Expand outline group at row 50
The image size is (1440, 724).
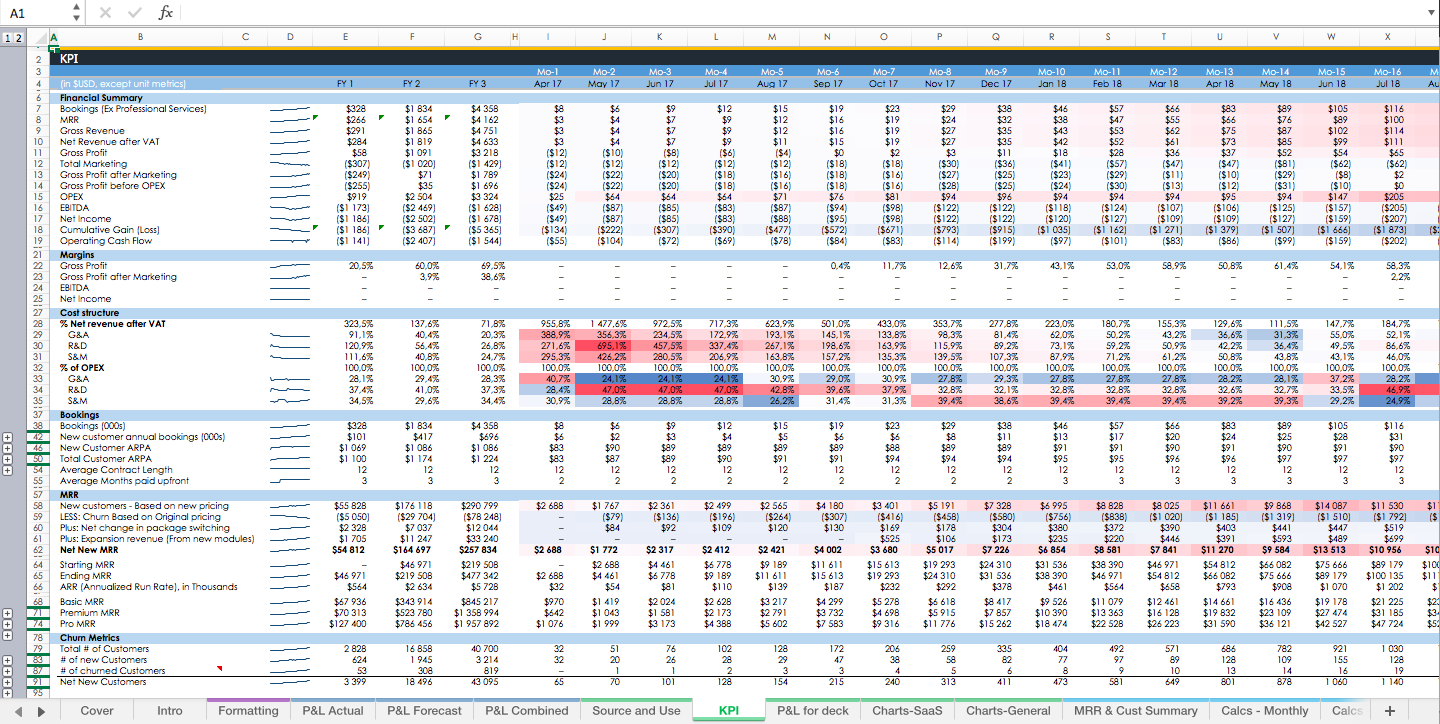point(8,459)
